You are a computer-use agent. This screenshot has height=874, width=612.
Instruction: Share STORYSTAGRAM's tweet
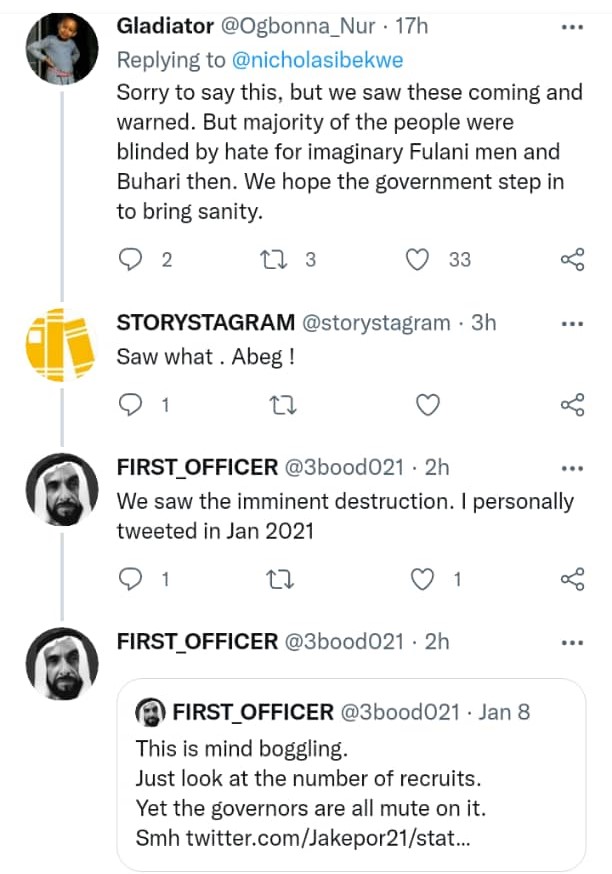pos(572,405)
